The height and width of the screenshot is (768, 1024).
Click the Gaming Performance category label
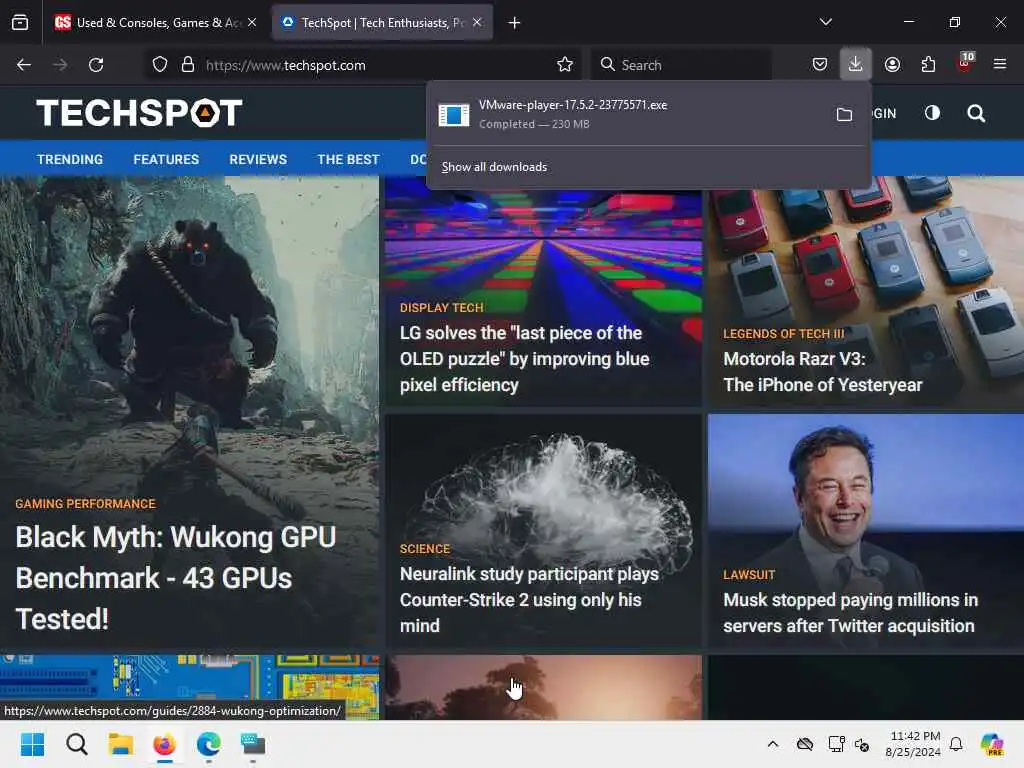click(86, 504)
